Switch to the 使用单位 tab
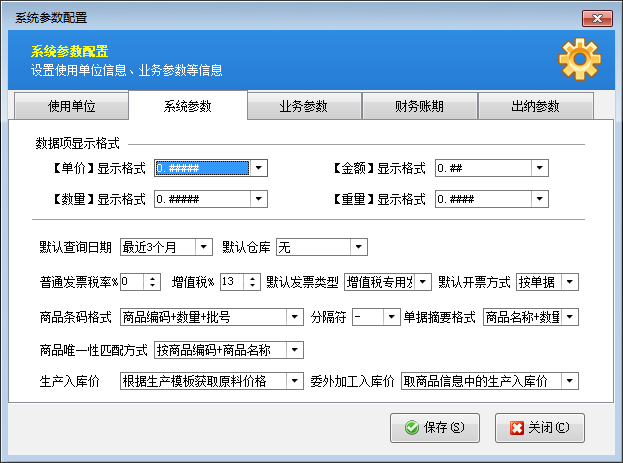 (72, 106)
